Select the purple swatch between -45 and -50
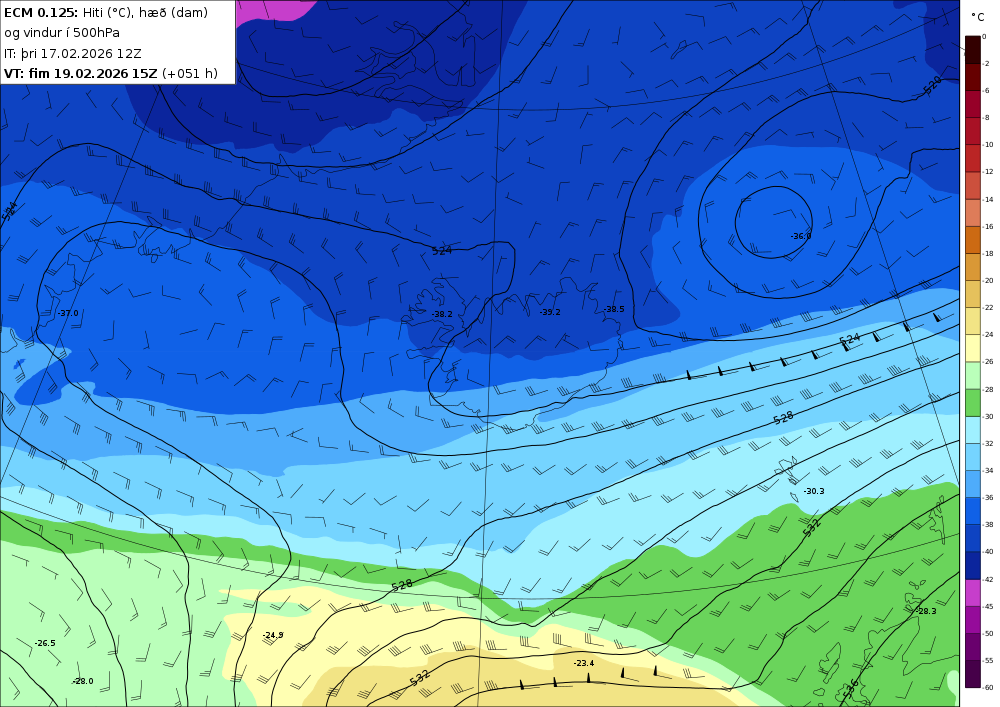Screen dimensions: 1000x707 973,620
